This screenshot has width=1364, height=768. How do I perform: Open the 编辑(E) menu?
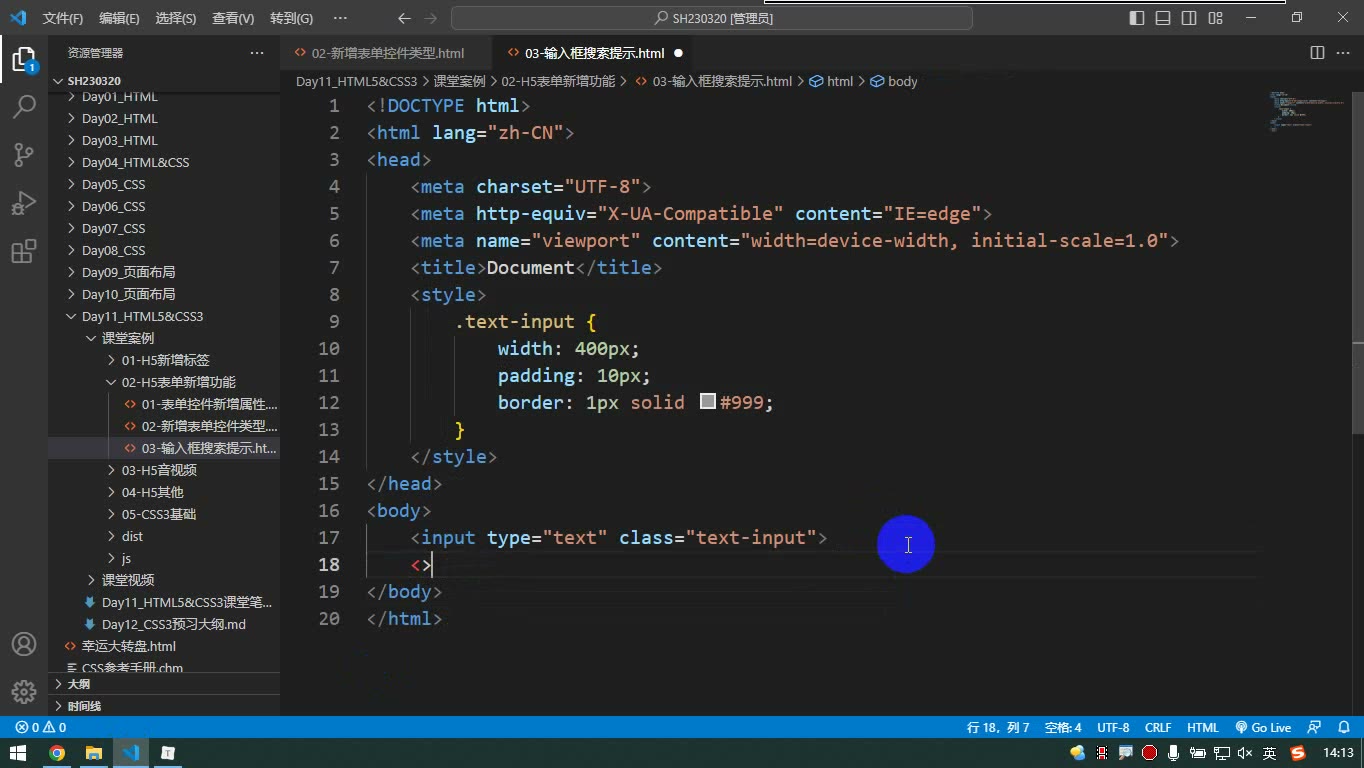(x=119, y=18)
